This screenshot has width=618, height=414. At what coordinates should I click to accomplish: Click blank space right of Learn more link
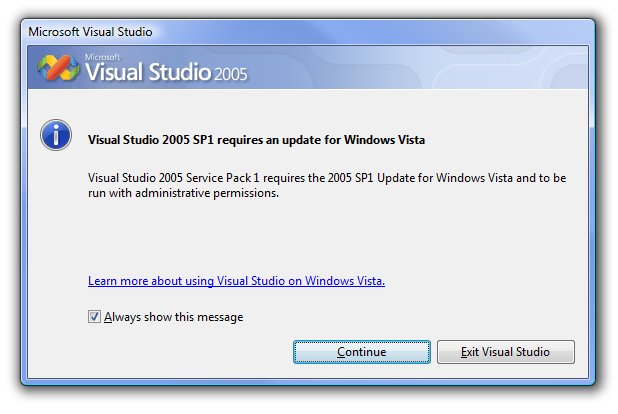[480, 281]
